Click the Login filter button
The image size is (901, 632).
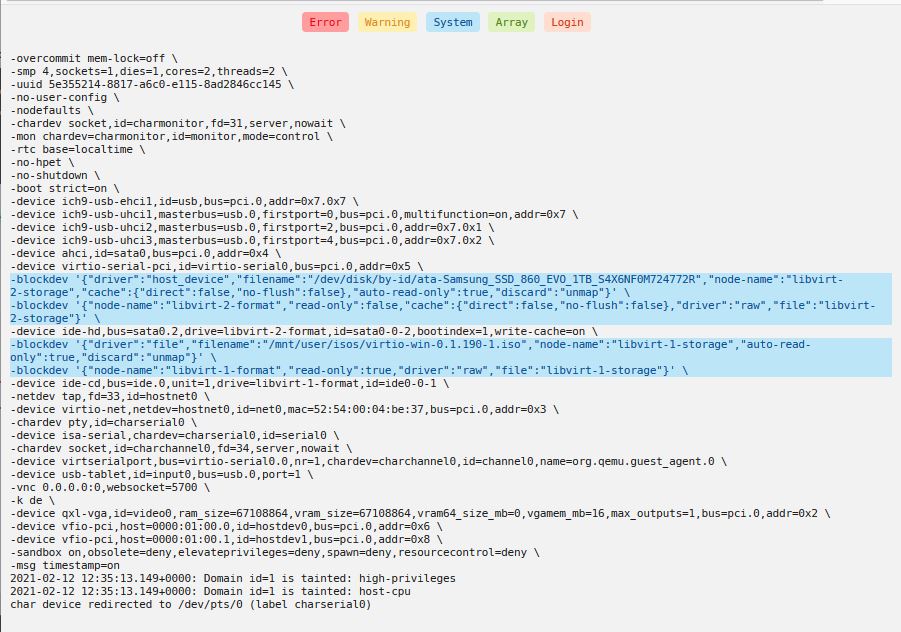click(567, 22)
